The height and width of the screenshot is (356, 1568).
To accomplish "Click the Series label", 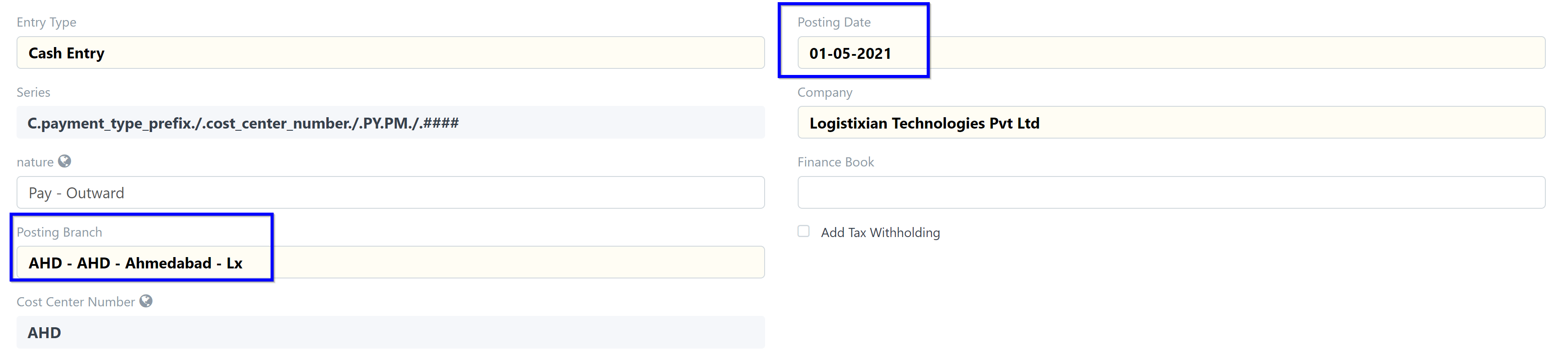I will click(x=34, y=92).
